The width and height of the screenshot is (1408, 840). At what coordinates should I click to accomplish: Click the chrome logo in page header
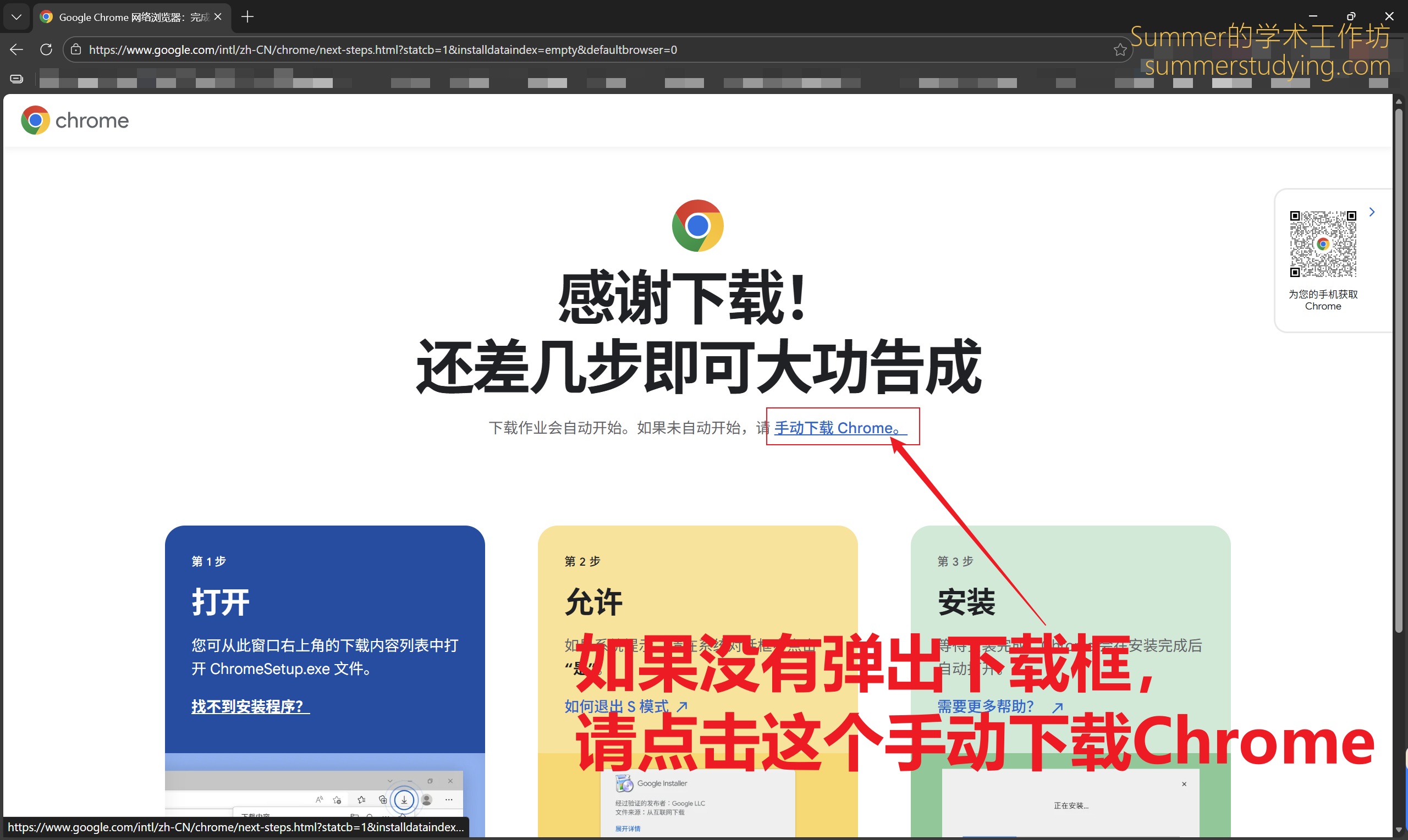75,120
